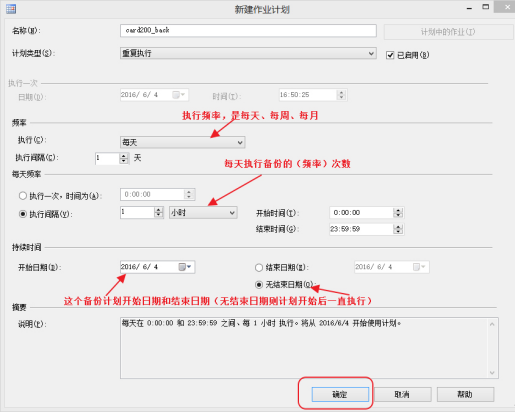
Task: Click the 帮助 button
Action: click(x=465, y=395)
